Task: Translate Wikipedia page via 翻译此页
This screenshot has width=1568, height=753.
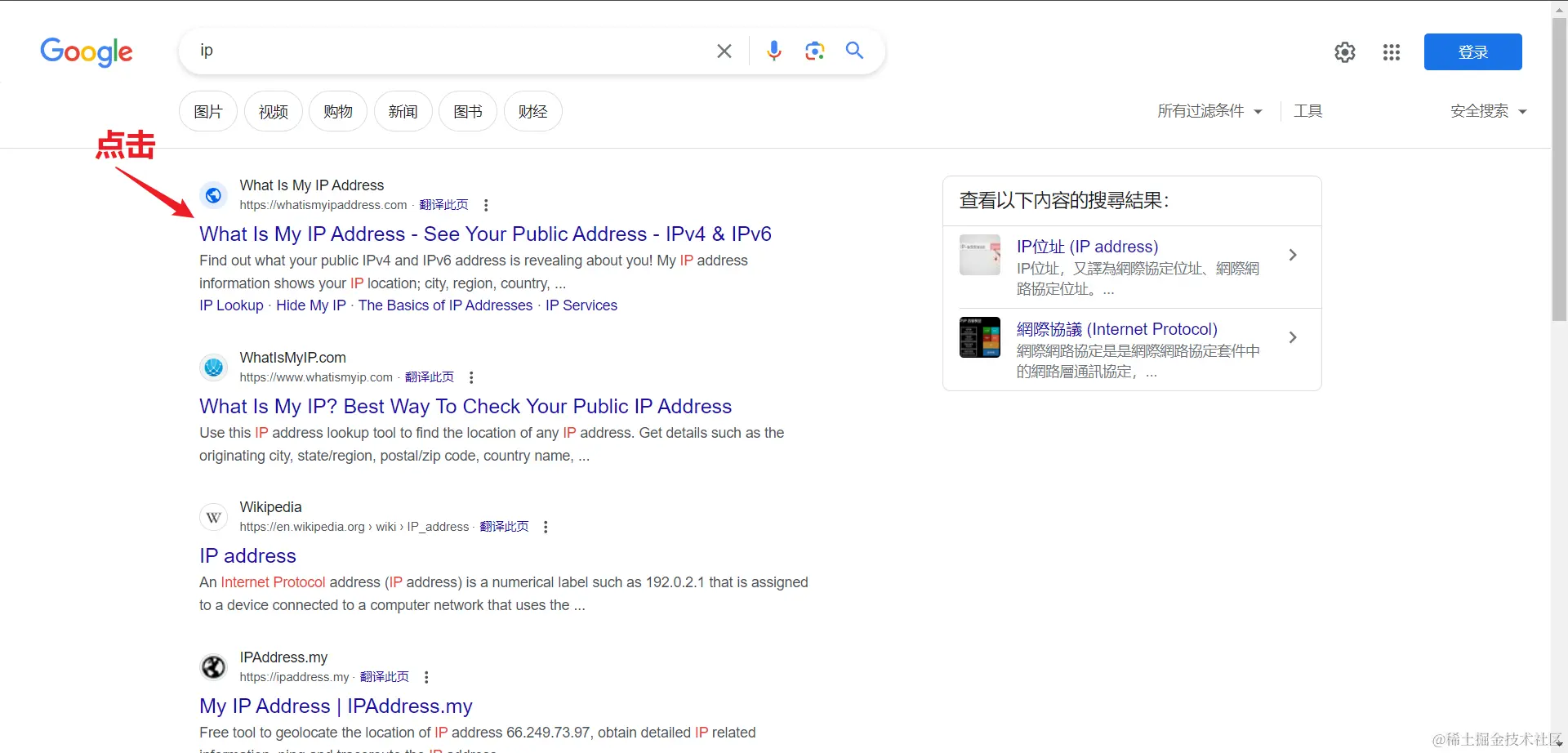Action: [504, 527]
